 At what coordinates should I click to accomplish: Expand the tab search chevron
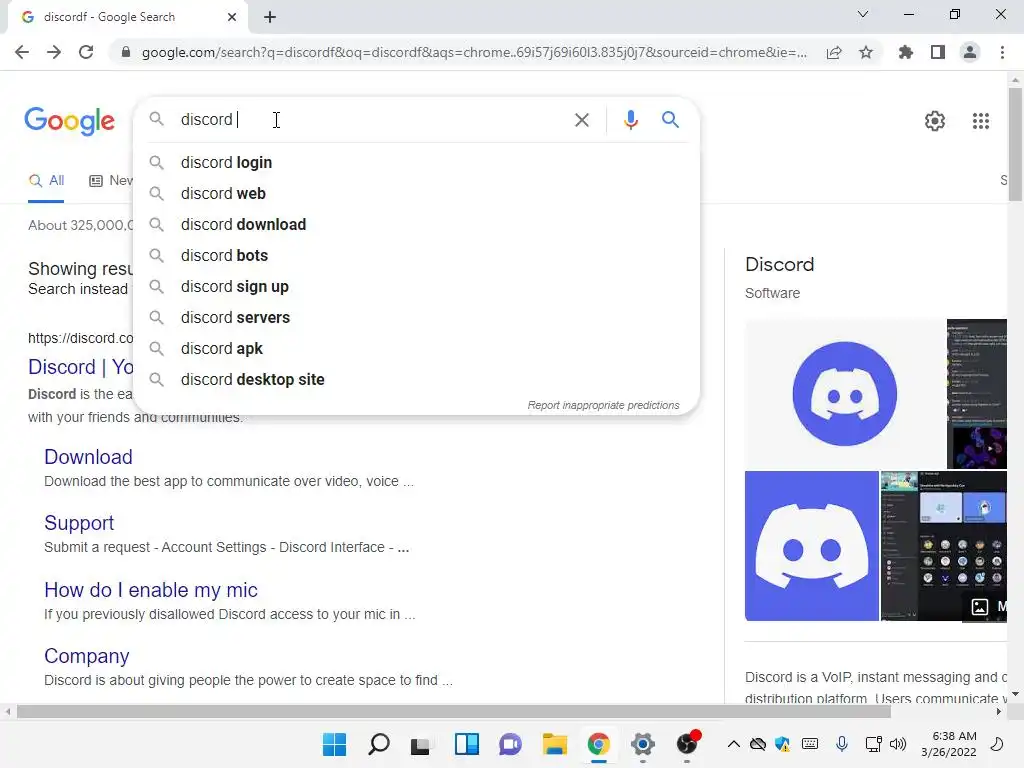click(x=863, y=14)
